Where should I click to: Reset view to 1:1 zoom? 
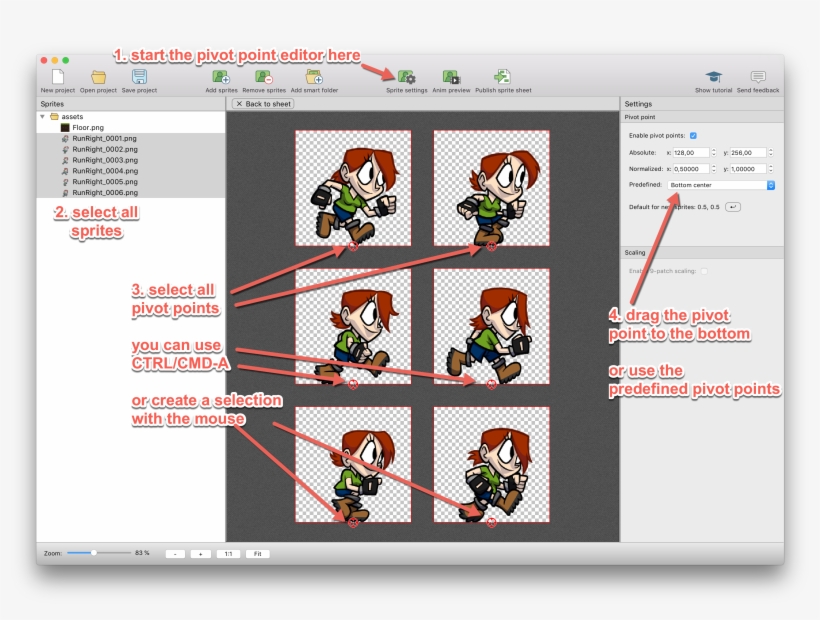(x=227, y=553)
